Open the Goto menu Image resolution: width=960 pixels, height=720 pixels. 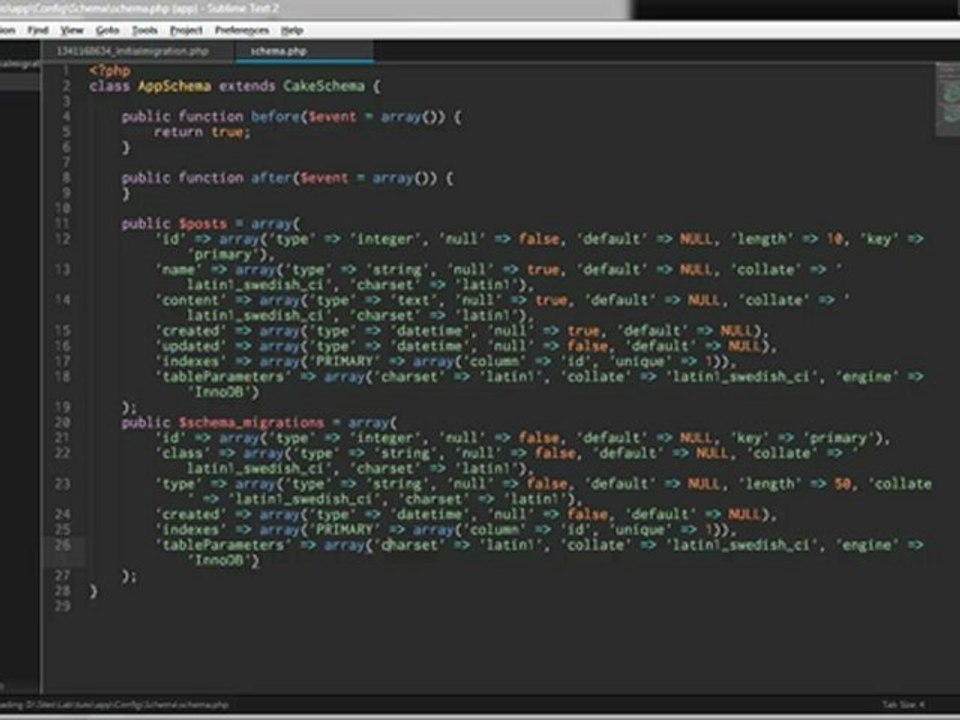pos(107,30)
